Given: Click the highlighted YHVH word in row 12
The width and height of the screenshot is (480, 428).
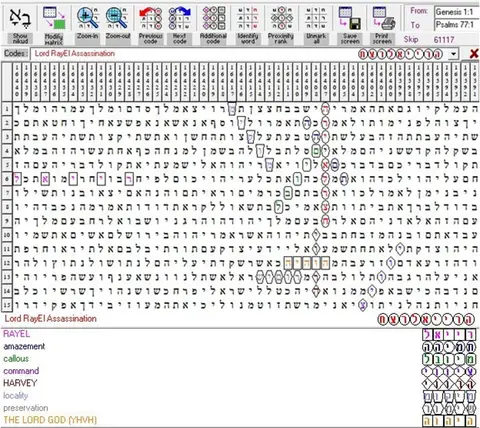Looking at the screenshot, I should pos(307,263).
